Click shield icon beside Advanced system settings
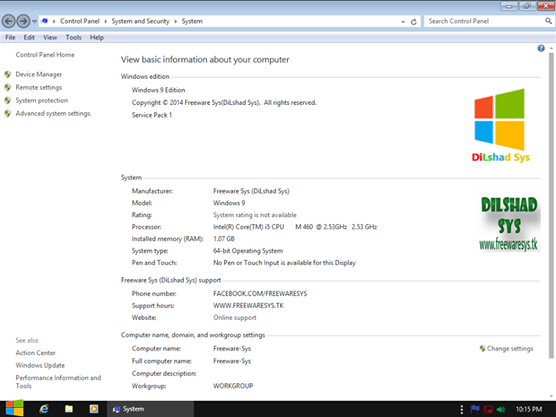The image size is (556, 417). (x=8, y=113)
